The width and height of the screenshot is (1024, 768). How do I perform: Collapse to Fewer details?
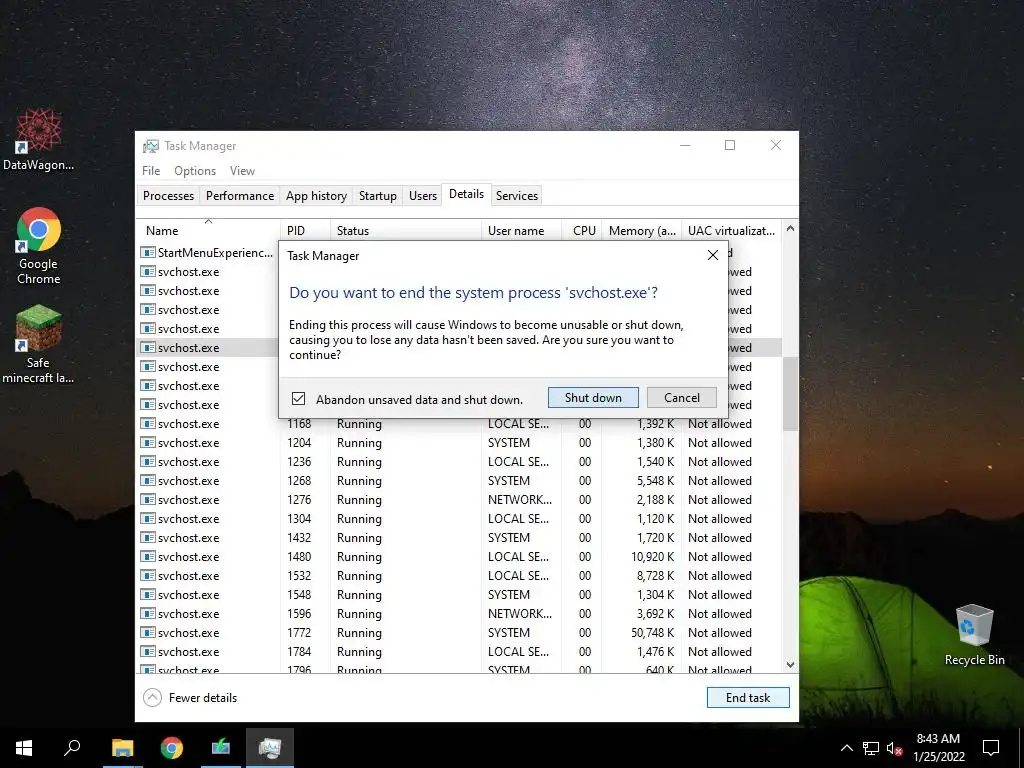pyautogui.click(x=190, y=697)
